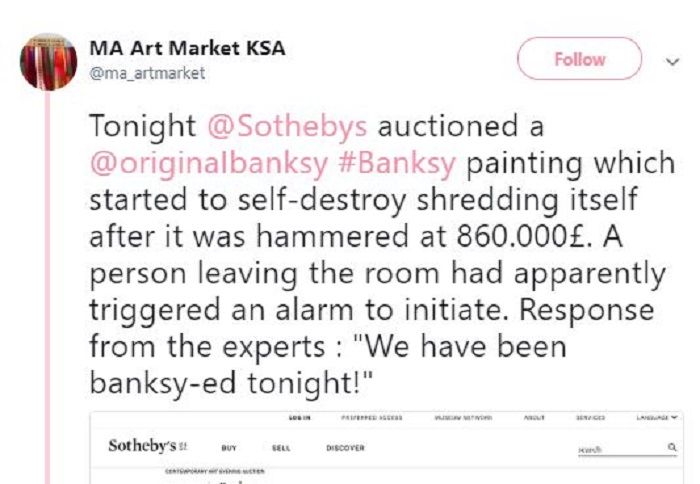Focus the Sotheby's search field
Image resolution: width=700 pixels, height=484 pixels.
(622, 449)
